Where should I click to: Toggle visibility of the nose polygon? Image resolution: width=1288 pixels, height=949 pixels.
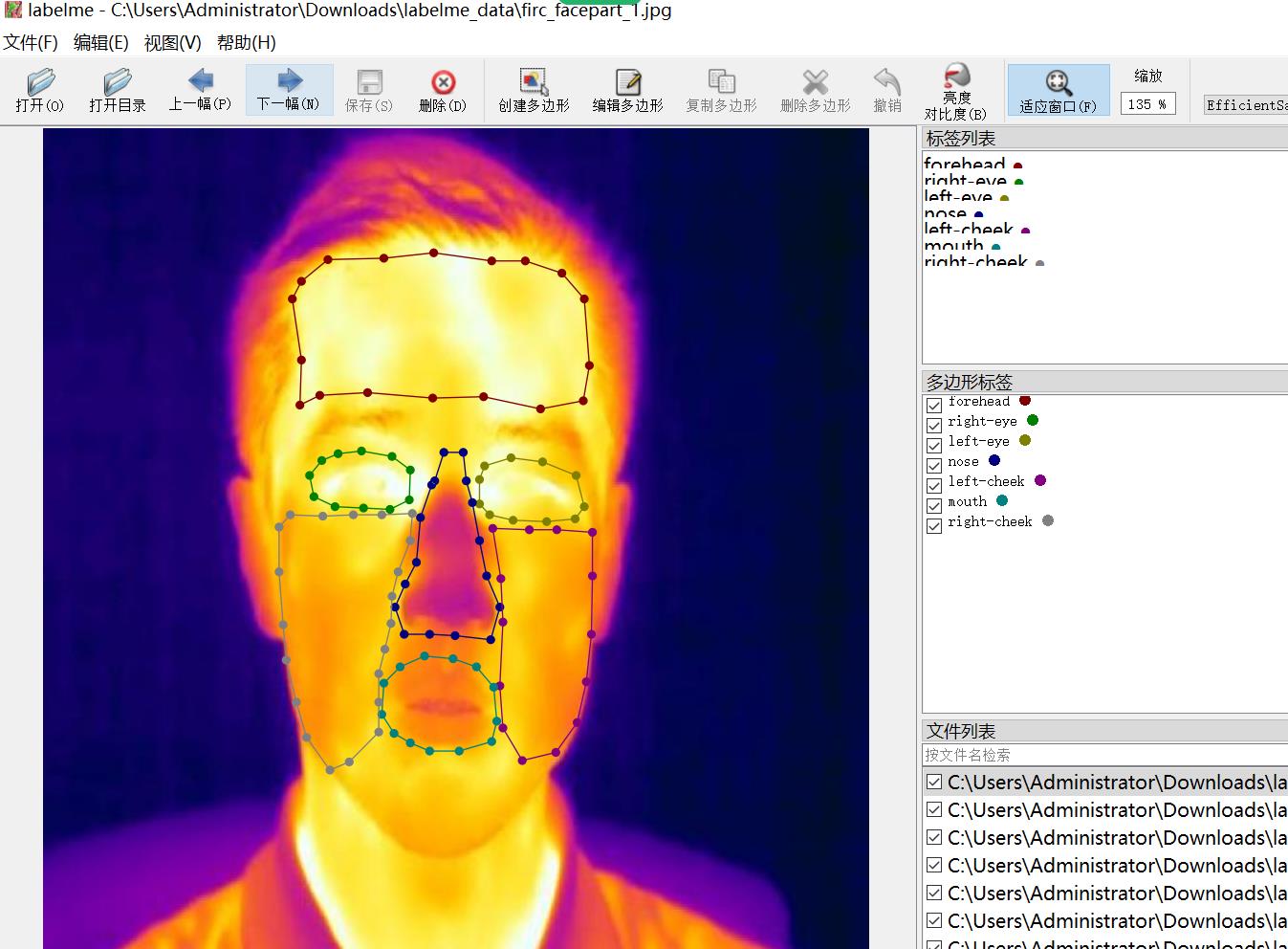(x=934, y=466)
